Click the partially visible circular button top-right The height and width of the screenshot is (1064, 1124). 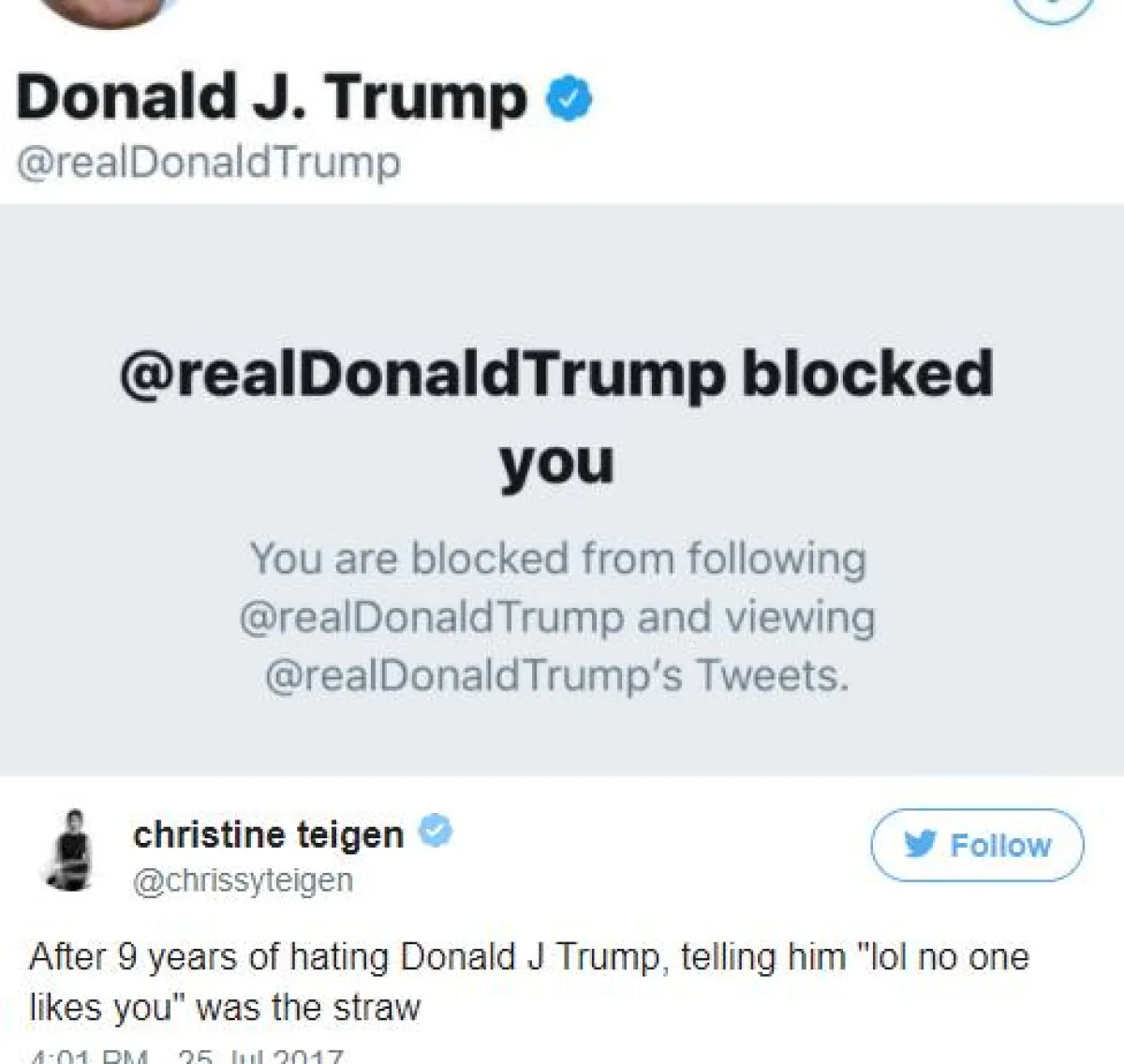pyautogui.click(x=1053, y=7)
